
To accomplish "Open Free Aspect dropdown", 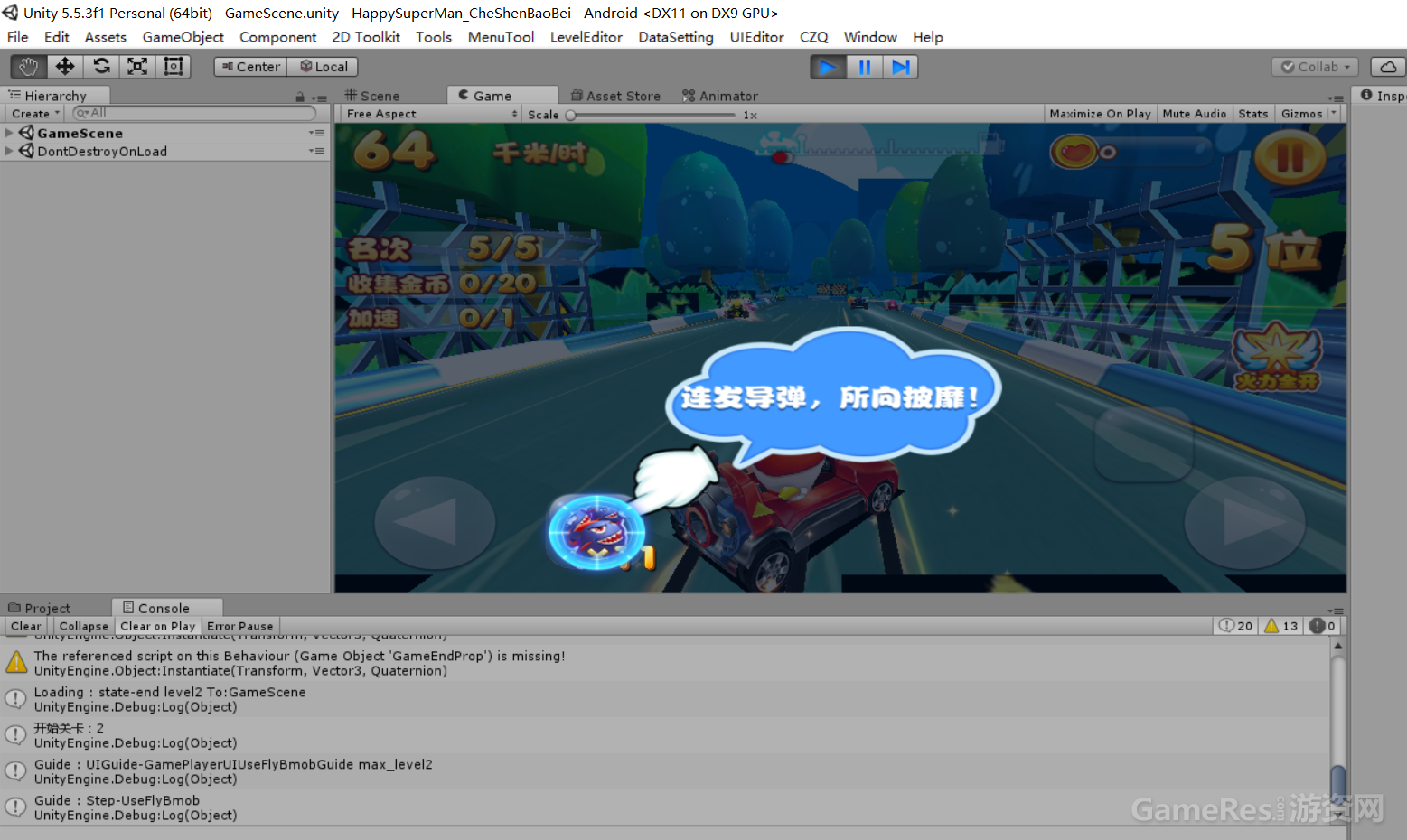I will tap(430, 114).
